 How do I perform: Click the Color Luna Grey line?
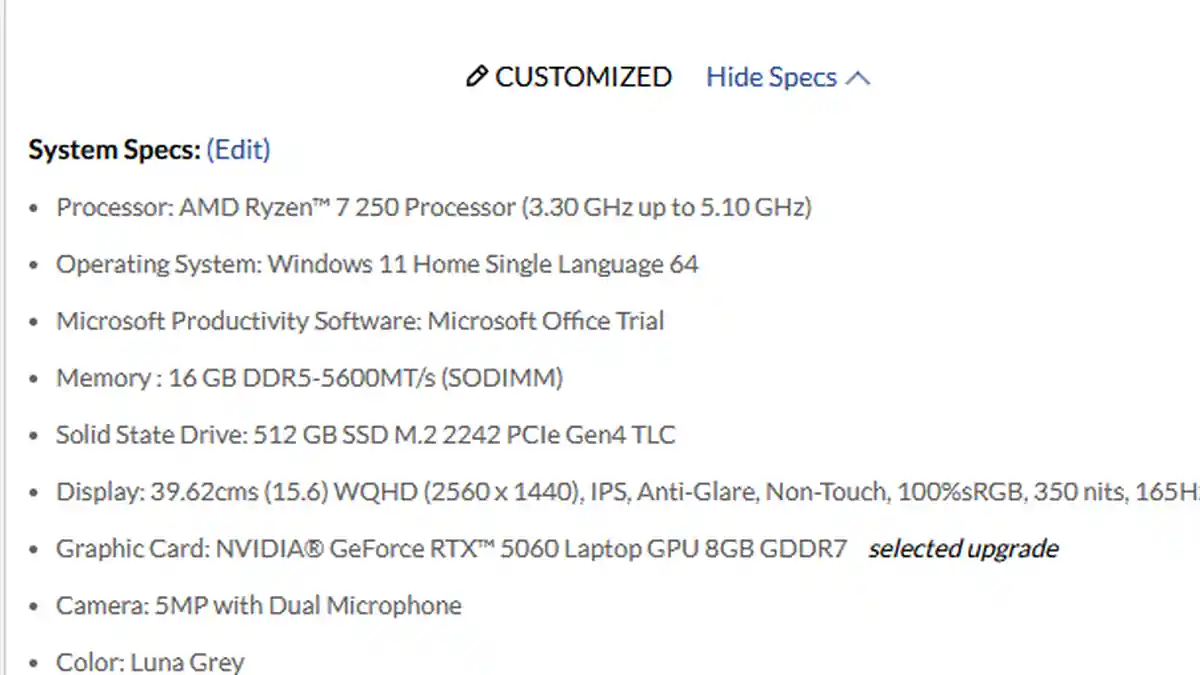[x=150, y=662]
